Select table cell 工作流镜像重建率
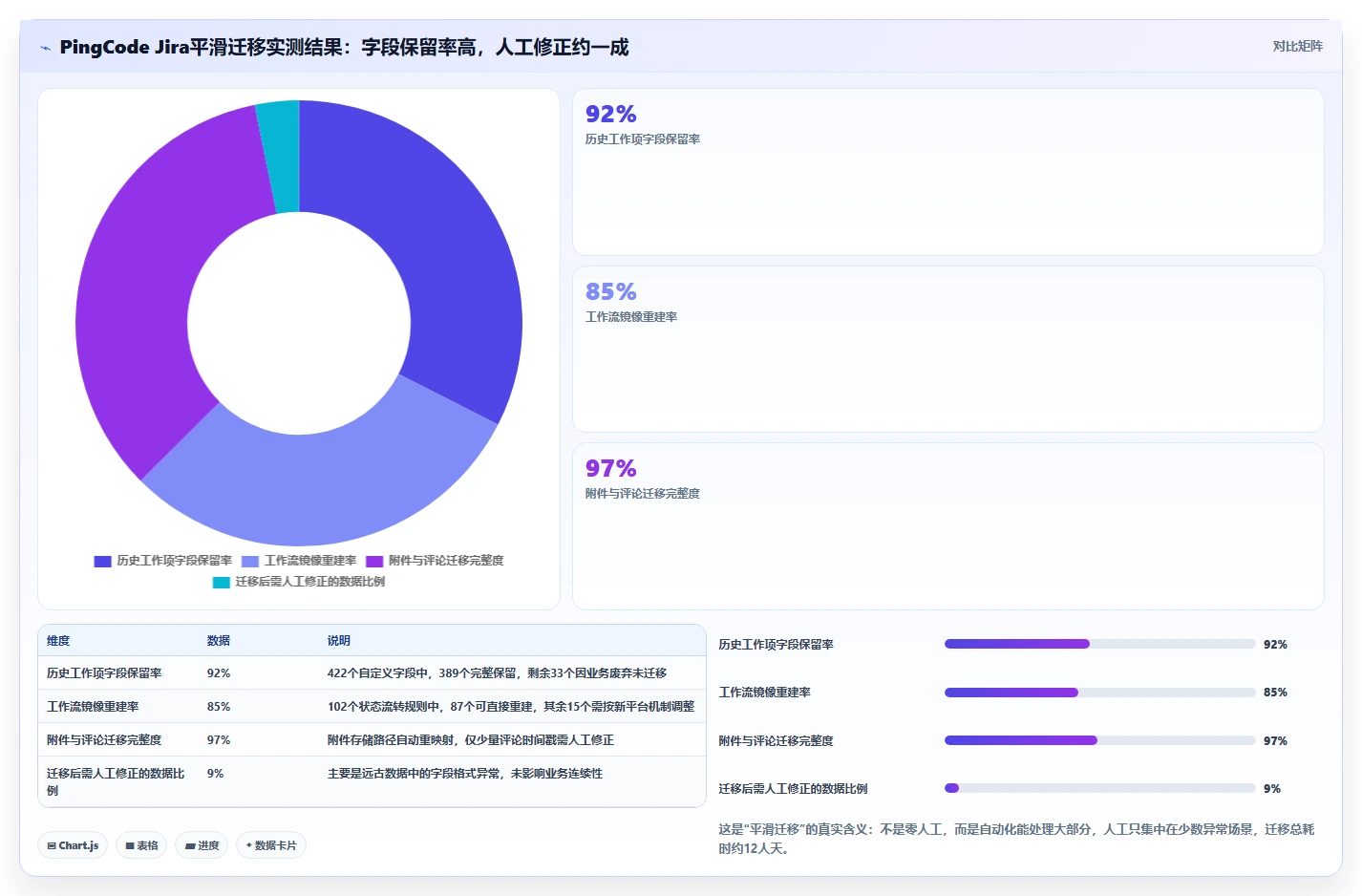The image size is (1362, 896). click(93, 707)
